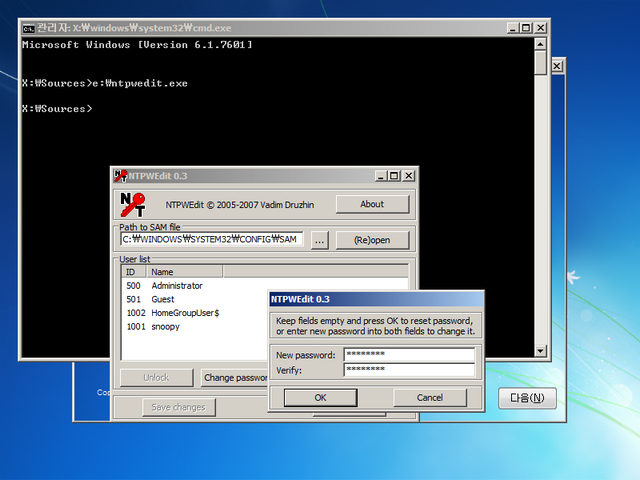Click the ID 500 cell
640x480 pixels.
[133, 286]
